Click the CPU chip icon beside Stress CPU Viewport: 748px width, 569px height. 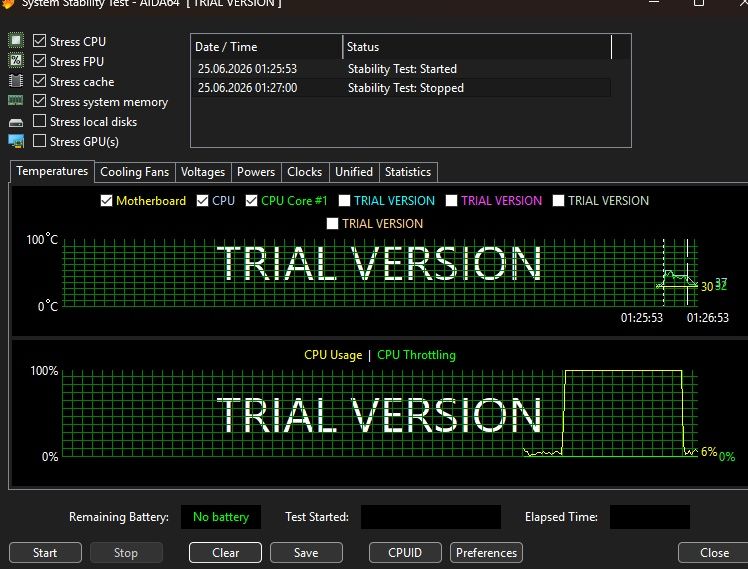[16, 41]
